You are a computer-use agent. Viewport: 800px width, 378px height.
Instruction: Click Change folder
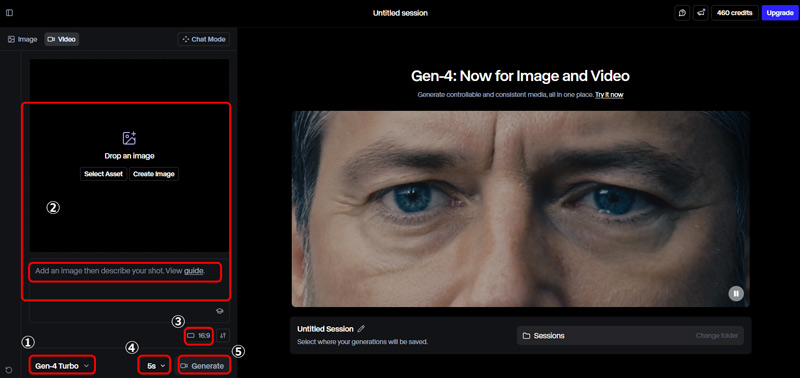[x=717, y=336]
